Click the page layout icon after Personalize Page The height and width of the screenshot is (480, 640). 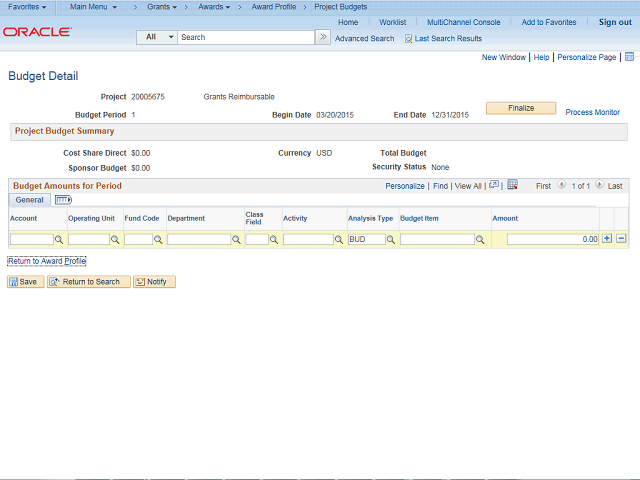point(629,57)
